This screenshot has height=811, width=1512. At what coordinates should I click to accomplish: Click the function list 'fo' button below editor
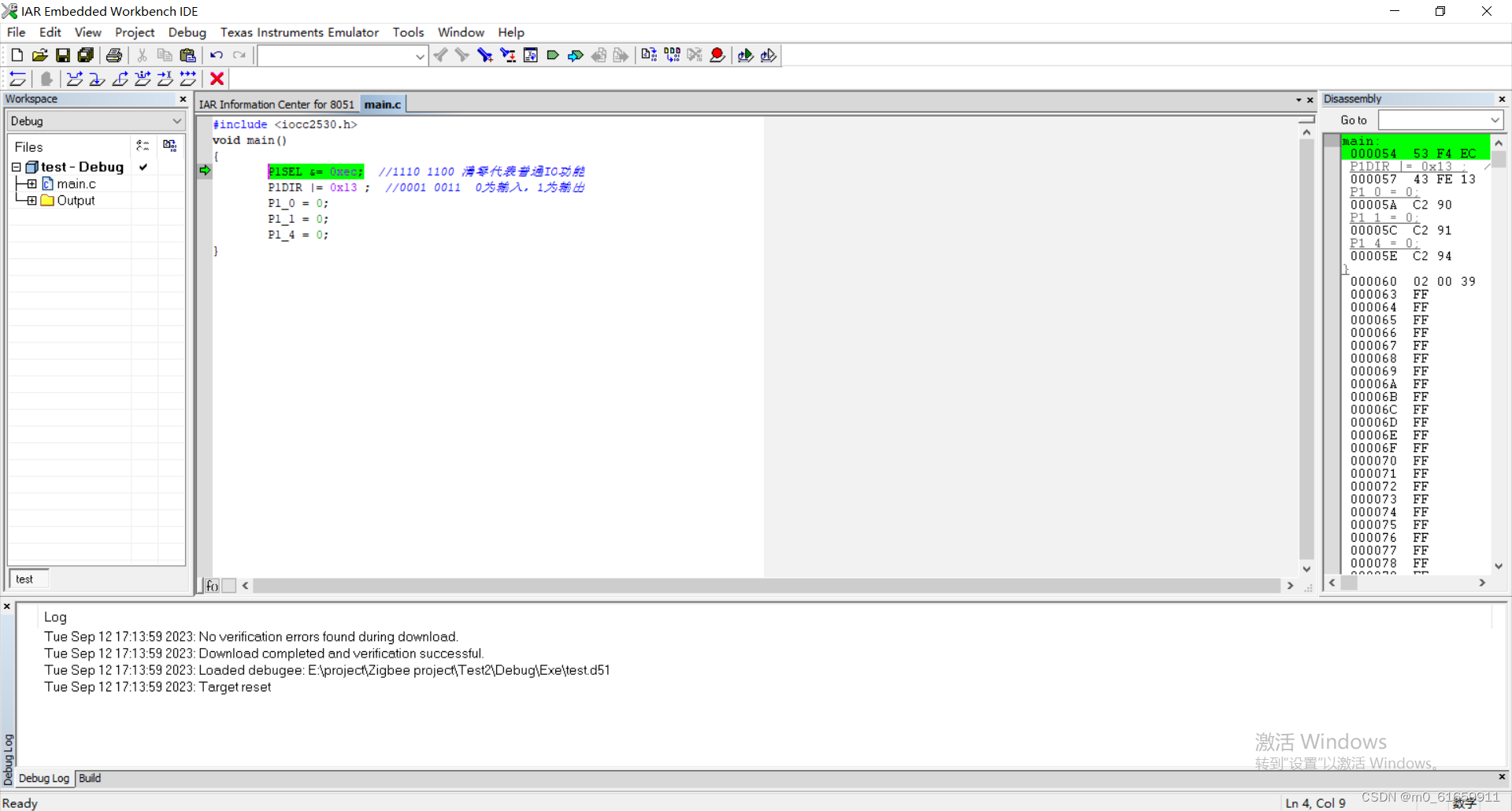pos(212,586)
